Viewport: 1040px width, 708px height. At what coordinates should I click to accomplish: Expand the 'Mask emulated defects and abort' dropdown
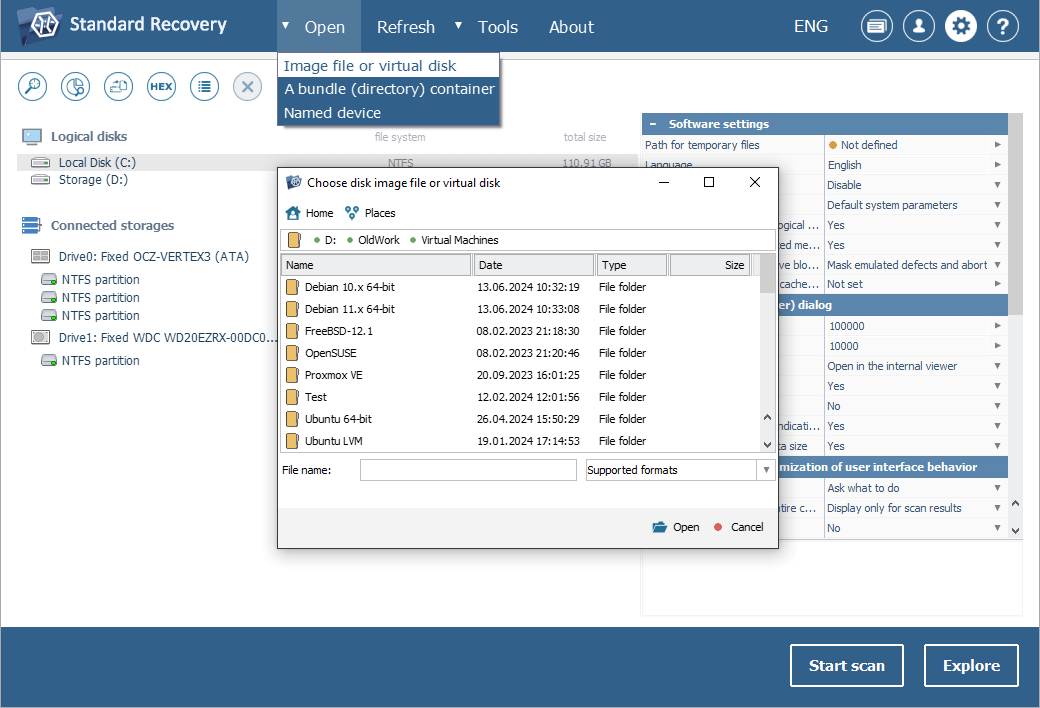(x=997, y=265)
